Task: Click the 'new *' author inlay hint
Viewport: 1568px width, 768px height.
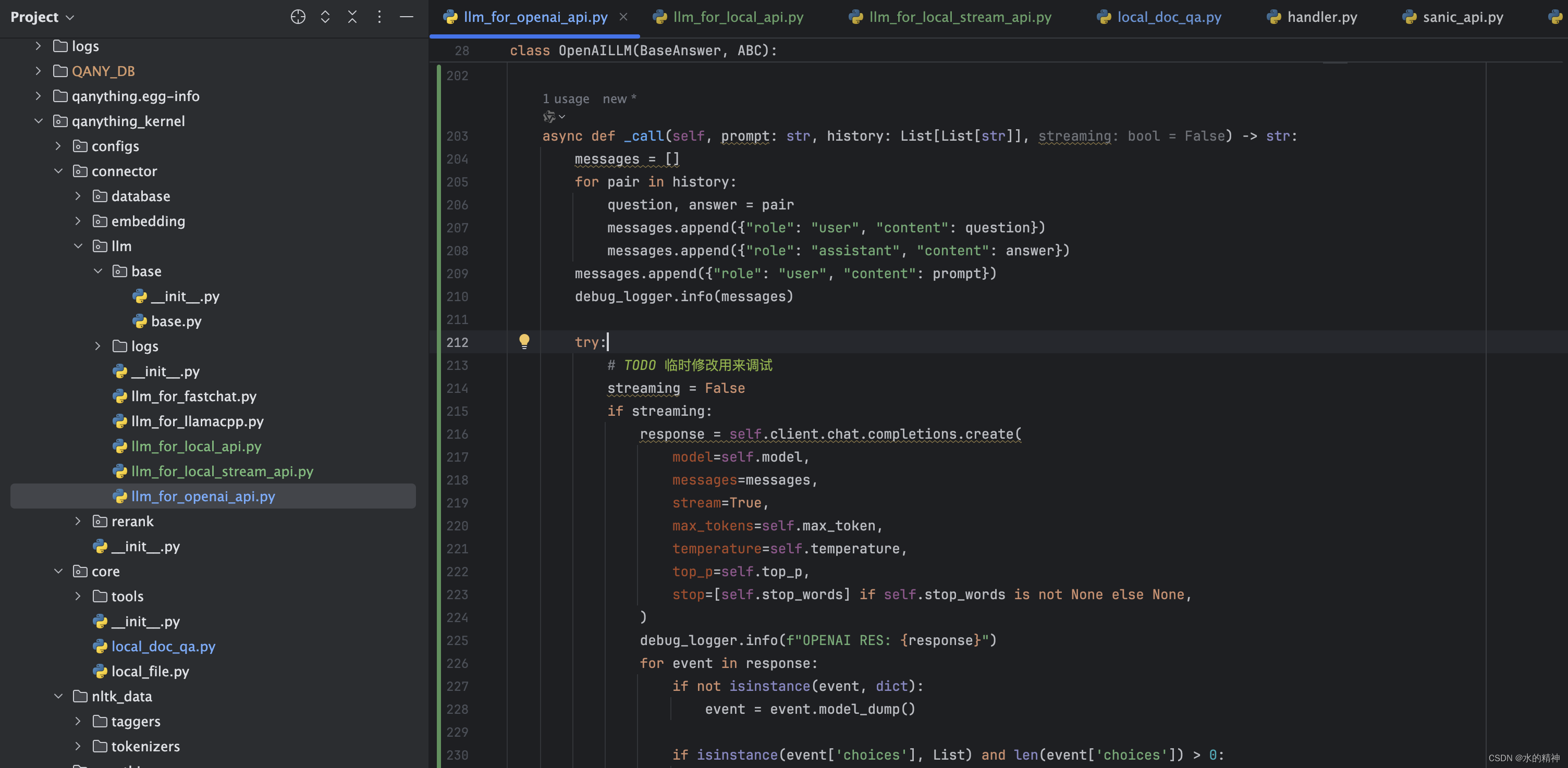Action: [x=619, y=98]
